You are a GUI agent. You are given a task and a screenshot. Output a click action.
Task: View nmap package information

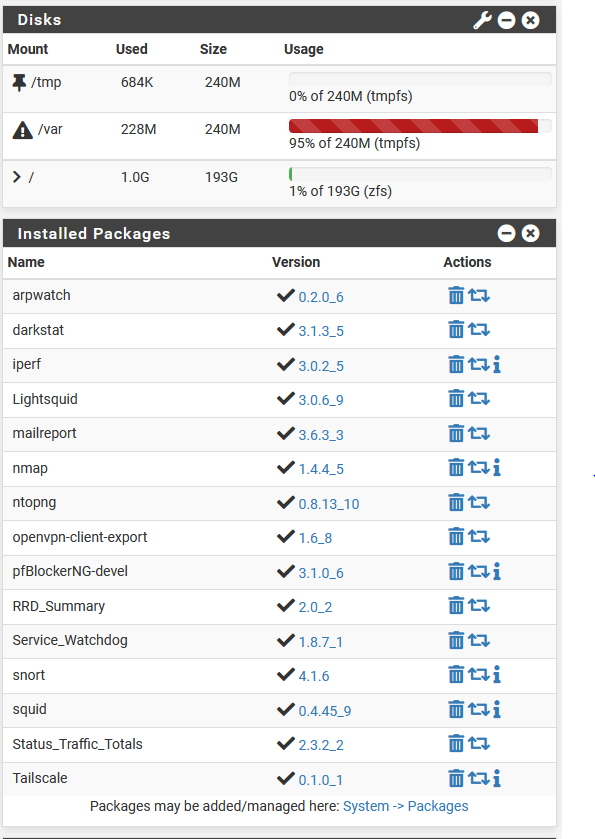coord(497,468)
